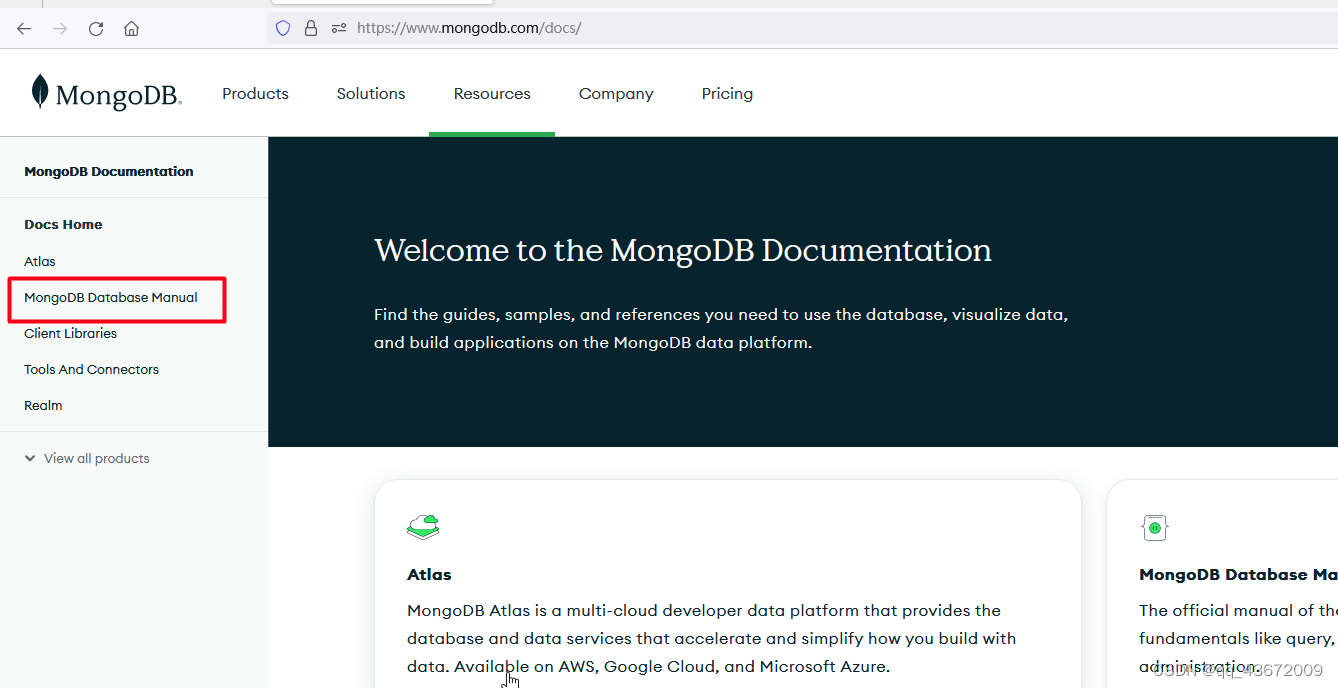Open the Resources menu
The height and width of the screenshot is (688, 1338).
[492, 93]
